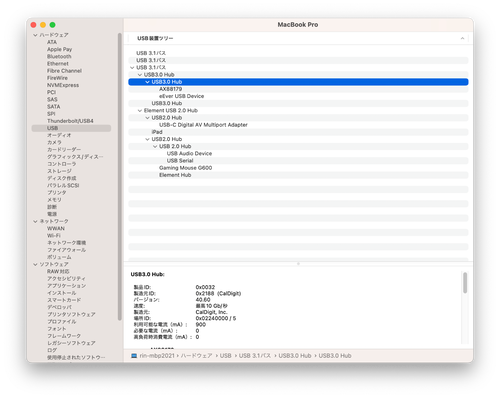Click the CalDigit, Inc. manufacturer value

coord(211,312)
